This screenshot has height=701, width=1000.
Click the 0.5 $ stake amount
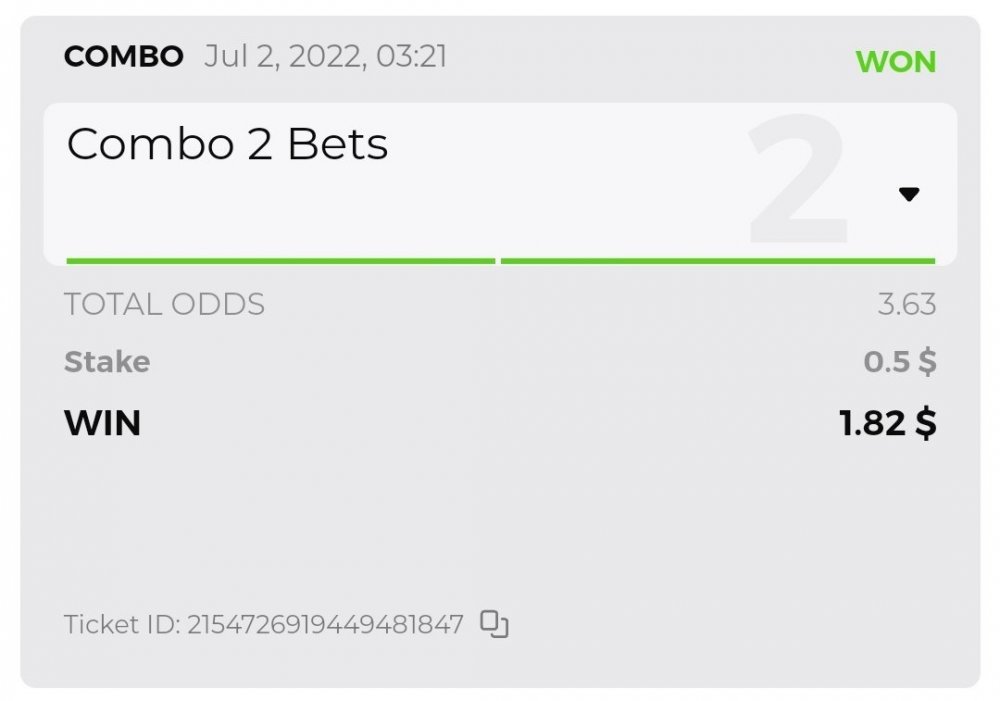click(899, 362)
